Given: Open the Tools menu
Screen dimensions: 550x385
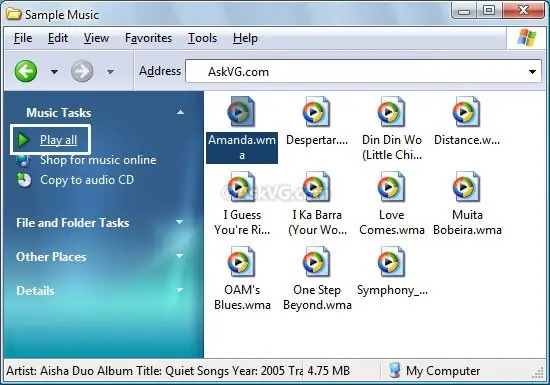Looking at the screenshot, I should 202,38.
